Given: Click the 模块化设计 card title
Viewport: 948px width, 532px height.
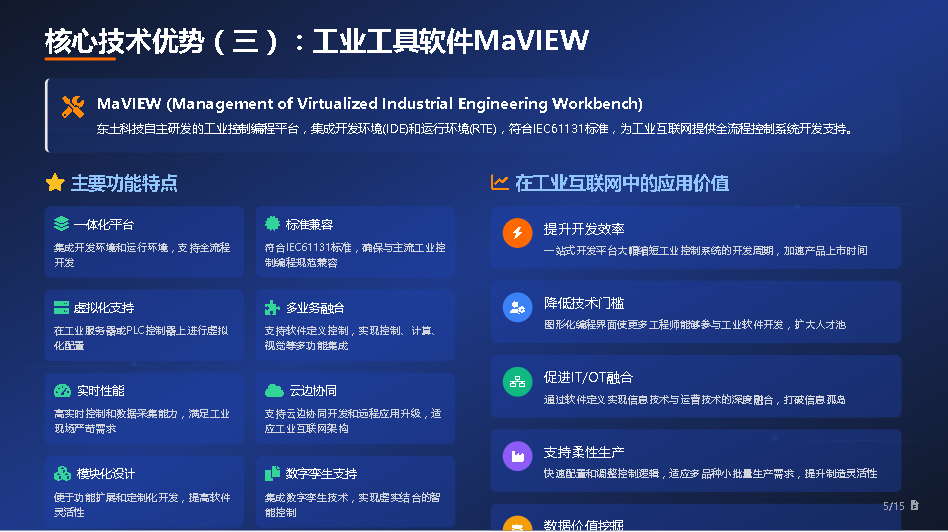Looking at the screenshot, I should coord(106,473).
